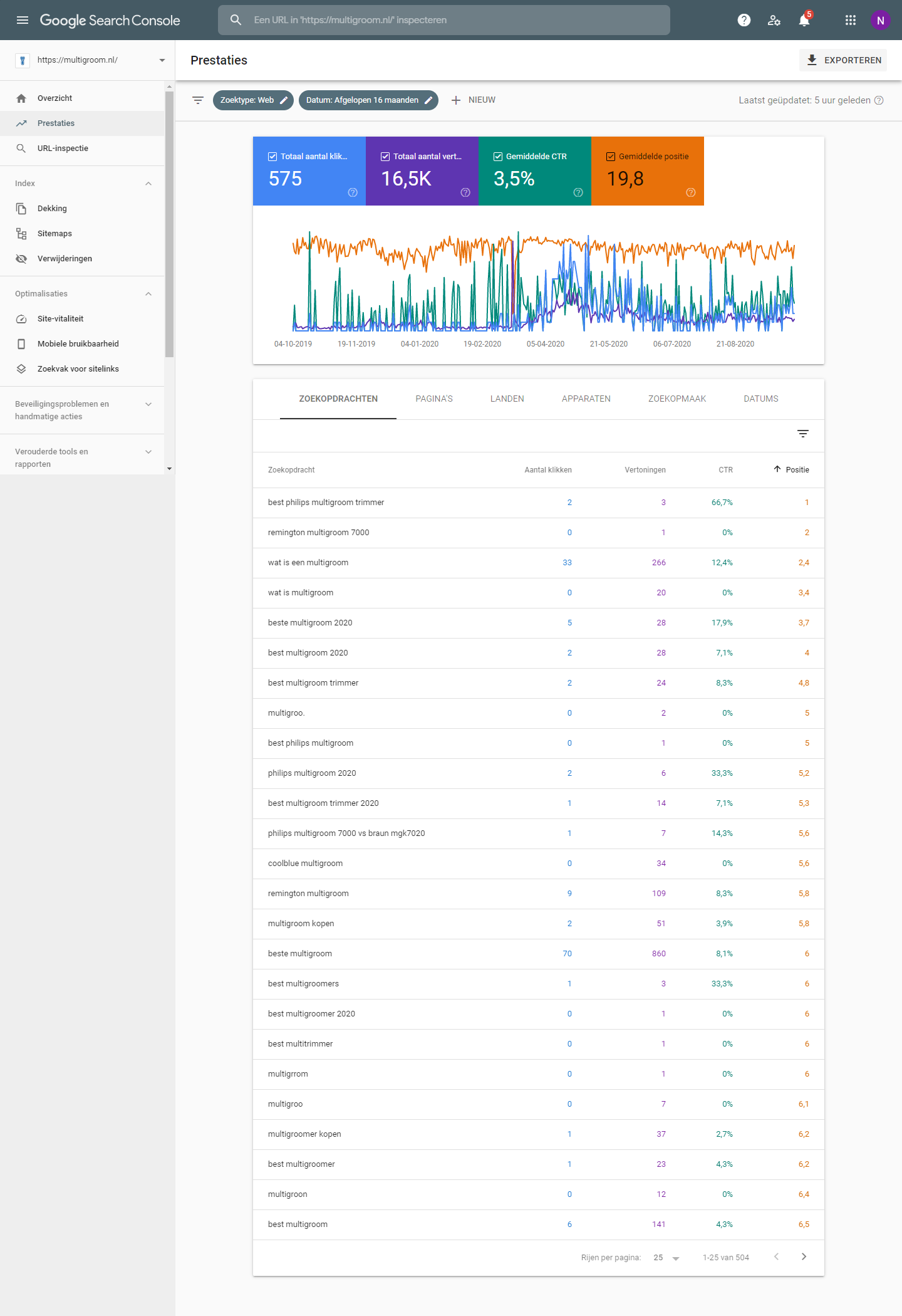
Task: Open query 'coolblue multigroom'
Action: [539, 864]
